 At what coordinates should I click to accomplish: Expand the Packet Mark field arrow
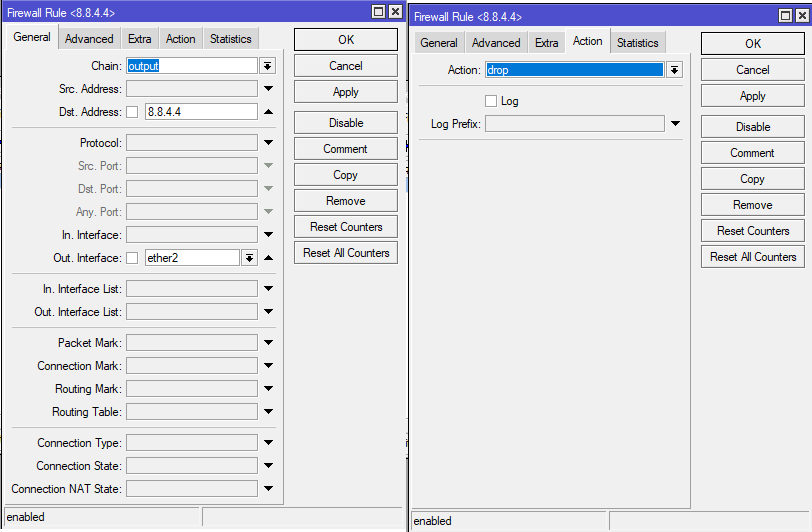click(x=268, y=343)
